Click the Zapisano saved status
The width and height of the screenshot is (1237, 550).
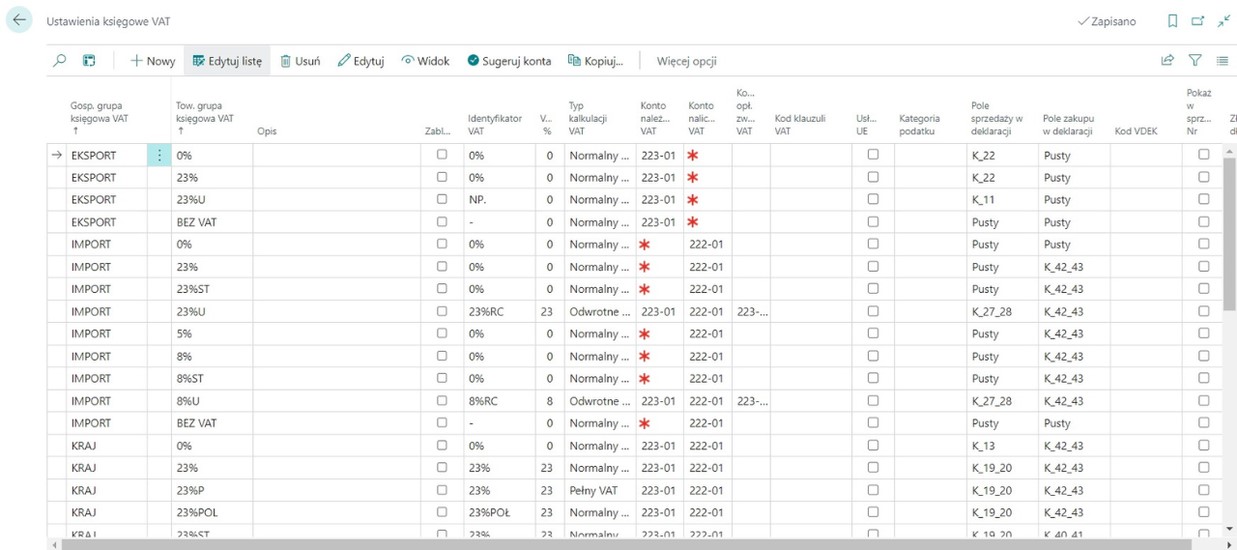[x=1107, y=21]
